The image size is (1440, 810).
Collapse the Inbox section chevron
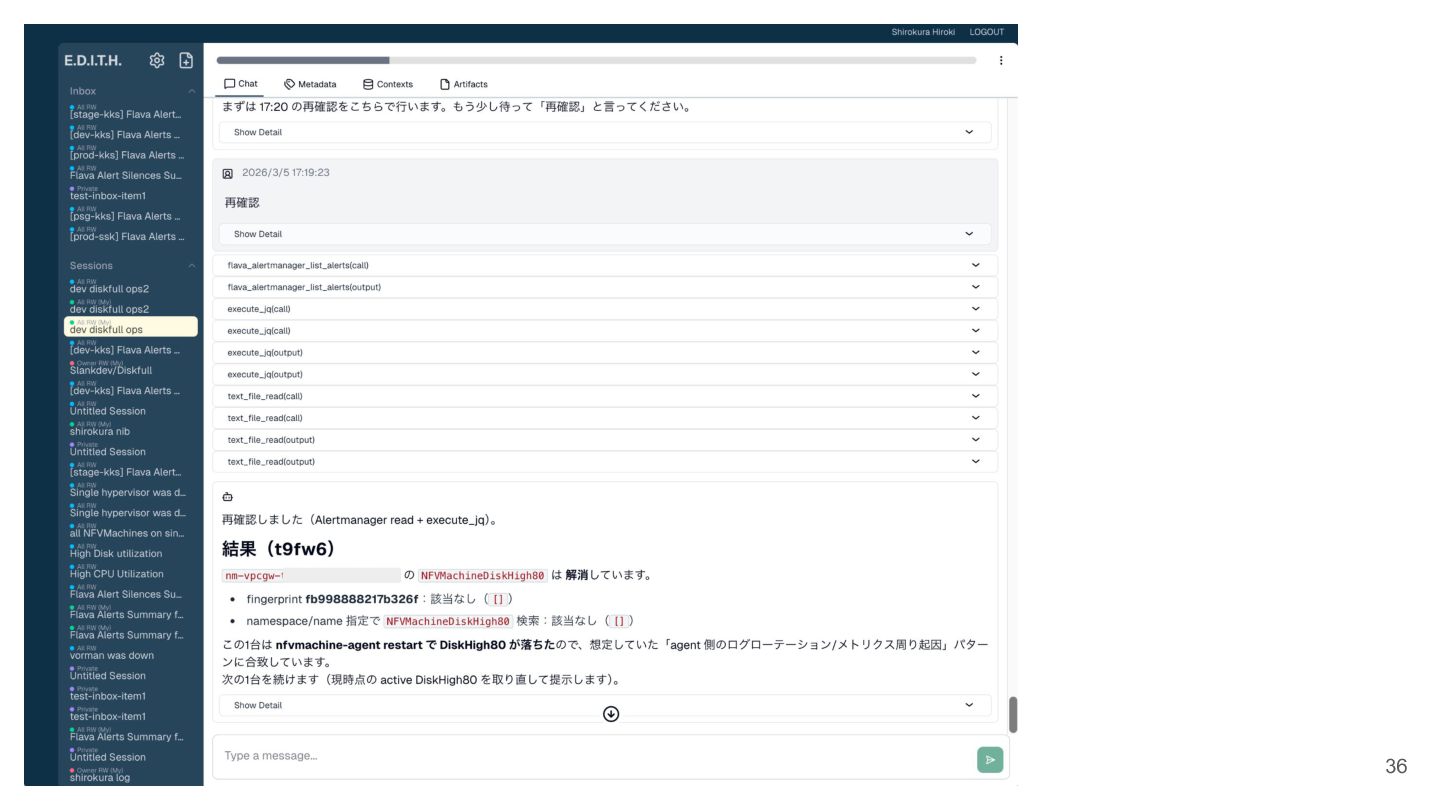pos(192,91)
